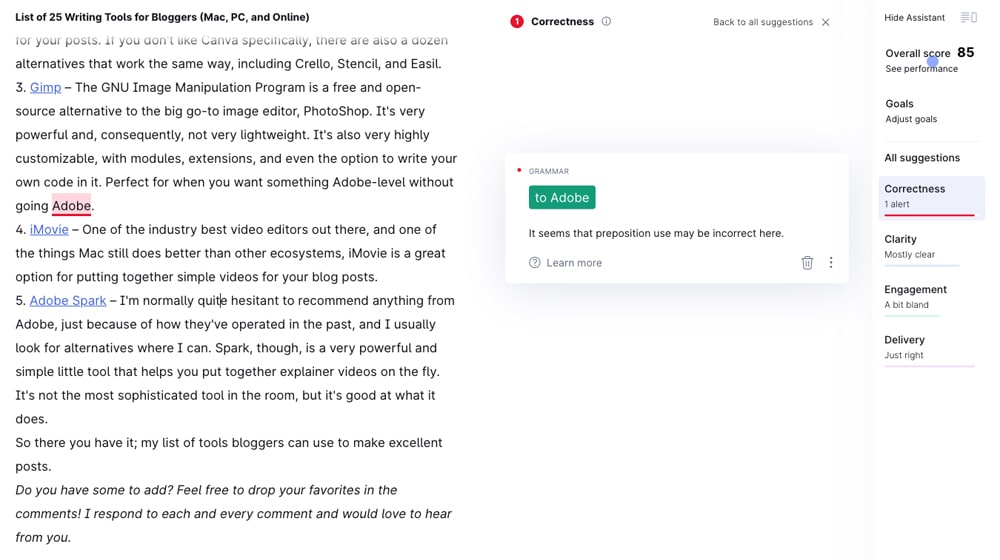1000x560 pixels.
Task: Open See performance under Overall score
Action: [921, 69]
